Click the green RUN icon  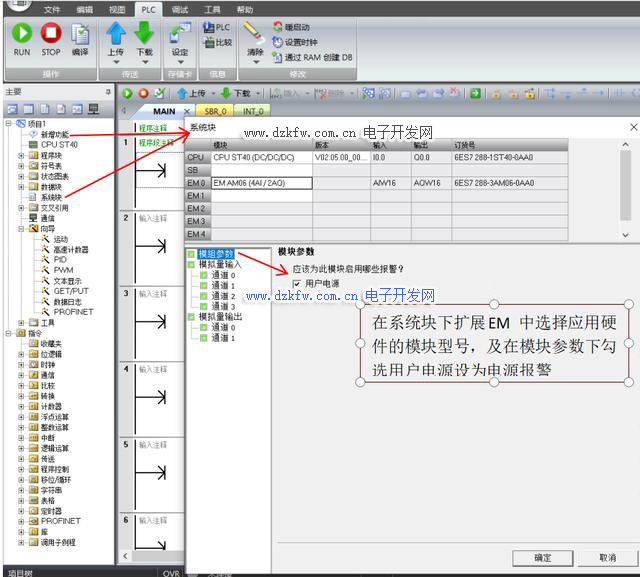point(21,34)
